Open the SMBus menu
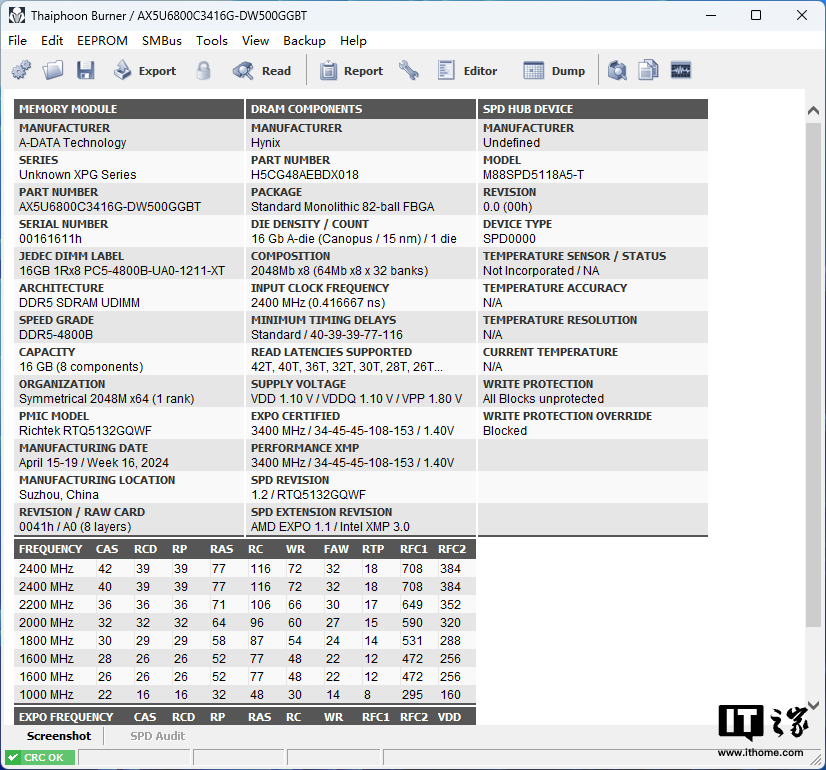The width and height of the screenshot is (826, 770). click(162, 41)
